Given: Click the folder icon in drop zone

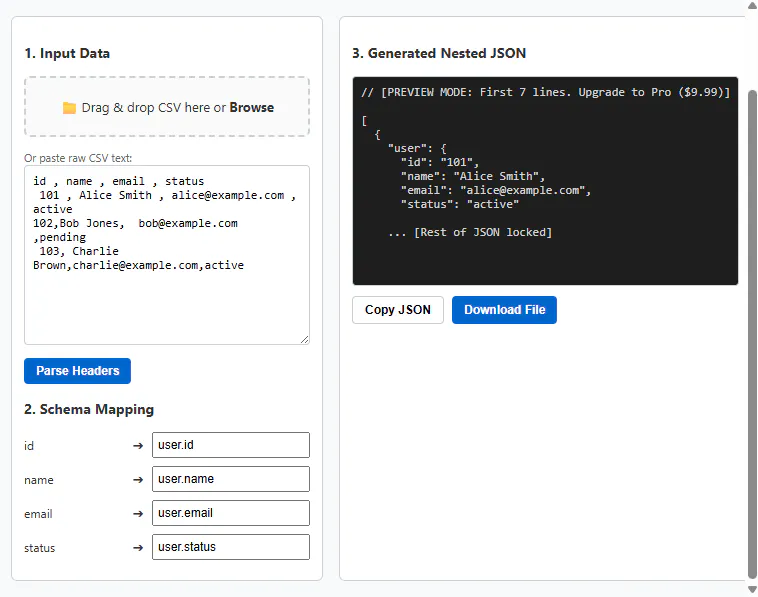Looking at the screenshot, I should [x=70, y=108].
